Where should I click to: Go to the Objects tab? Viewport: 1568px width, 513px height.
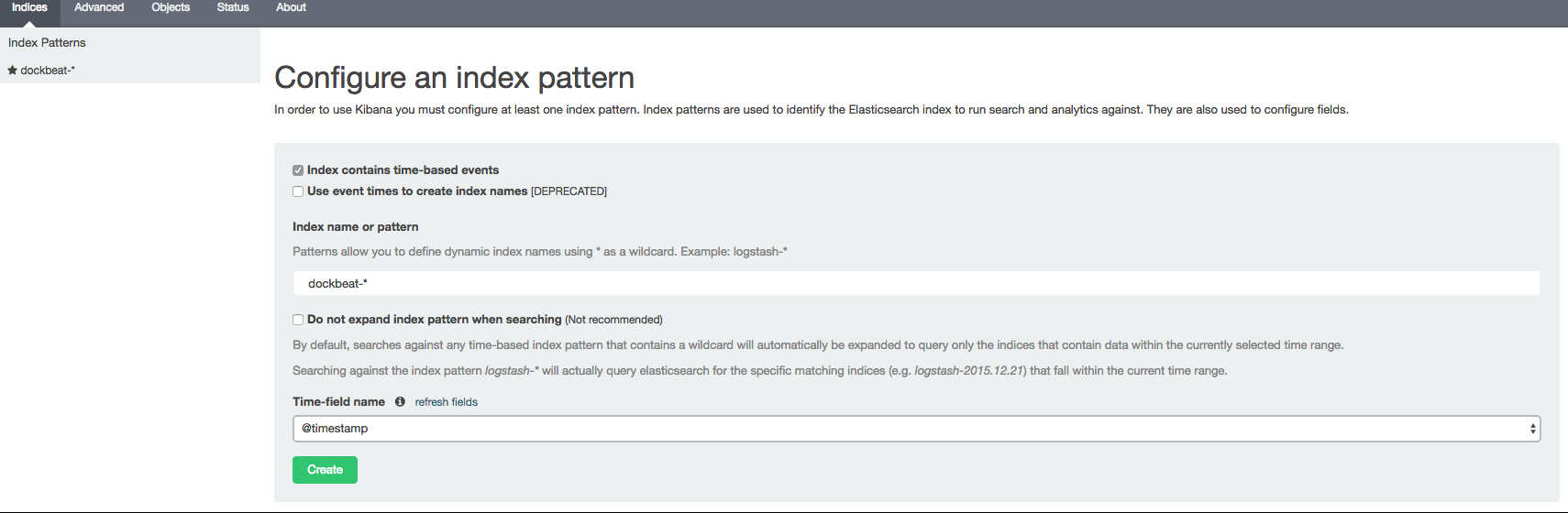[x=171, y=7]
